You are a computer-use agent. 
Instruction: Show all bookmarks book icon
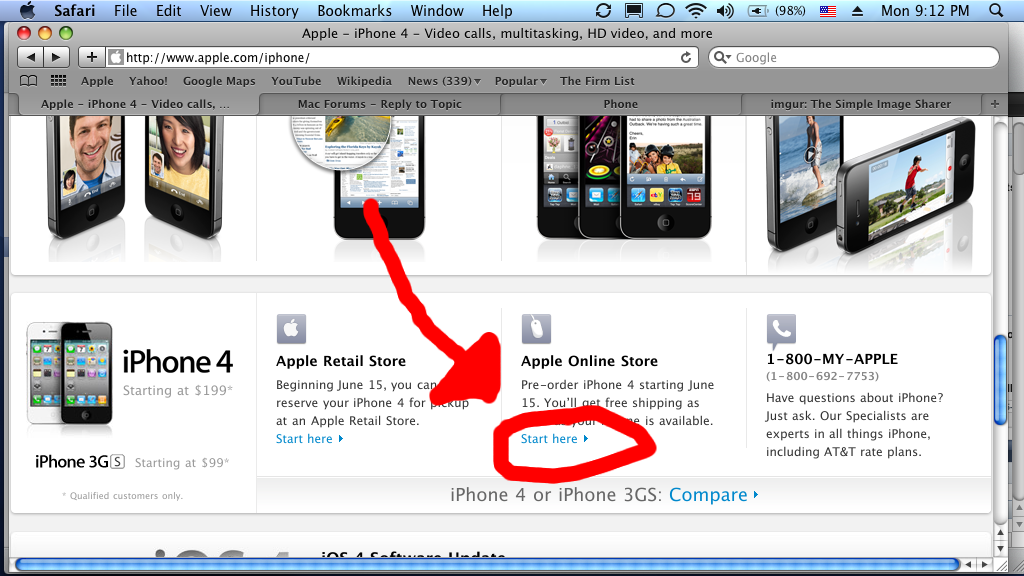pos(29,81)
